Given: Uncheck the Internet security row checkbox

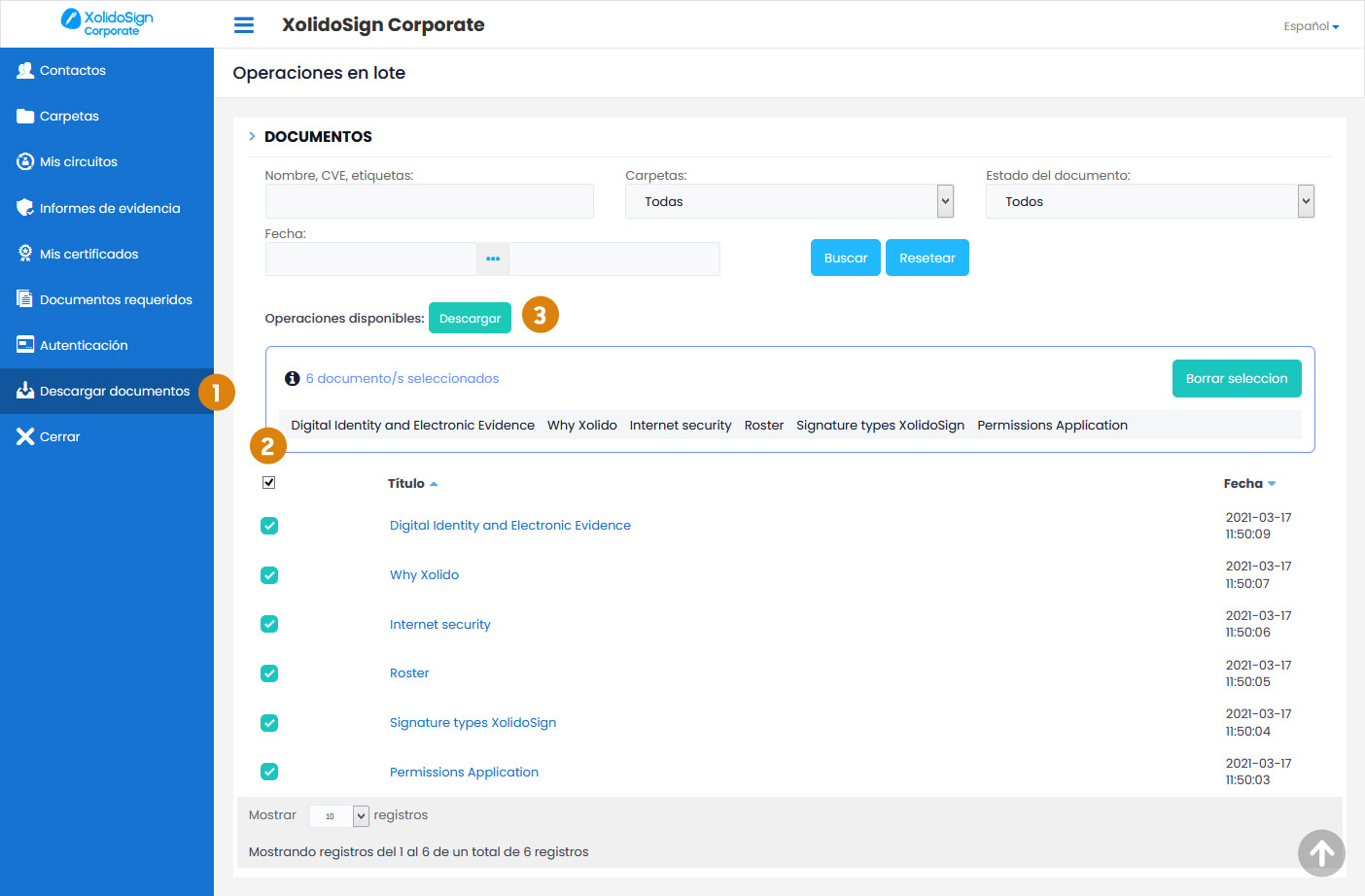Looking at the screenshot, I should [269, 624].
